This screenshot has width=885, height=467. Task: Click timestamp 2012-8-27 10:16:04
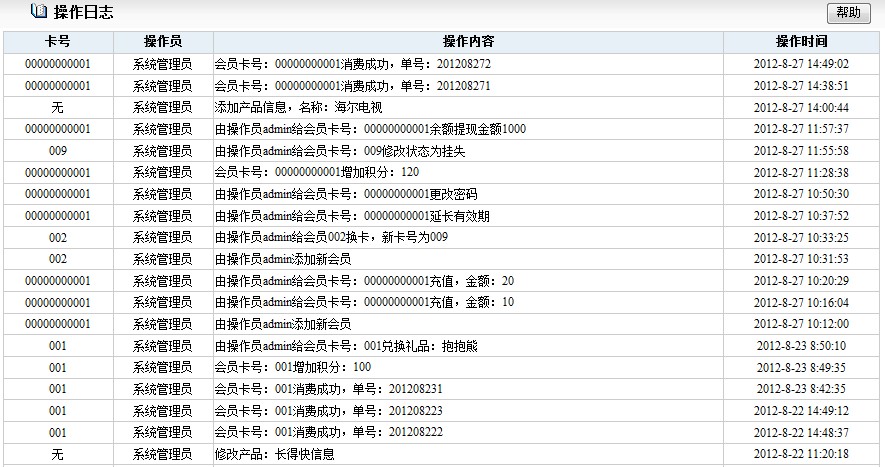pyautogui.click(x=801, y=303)
